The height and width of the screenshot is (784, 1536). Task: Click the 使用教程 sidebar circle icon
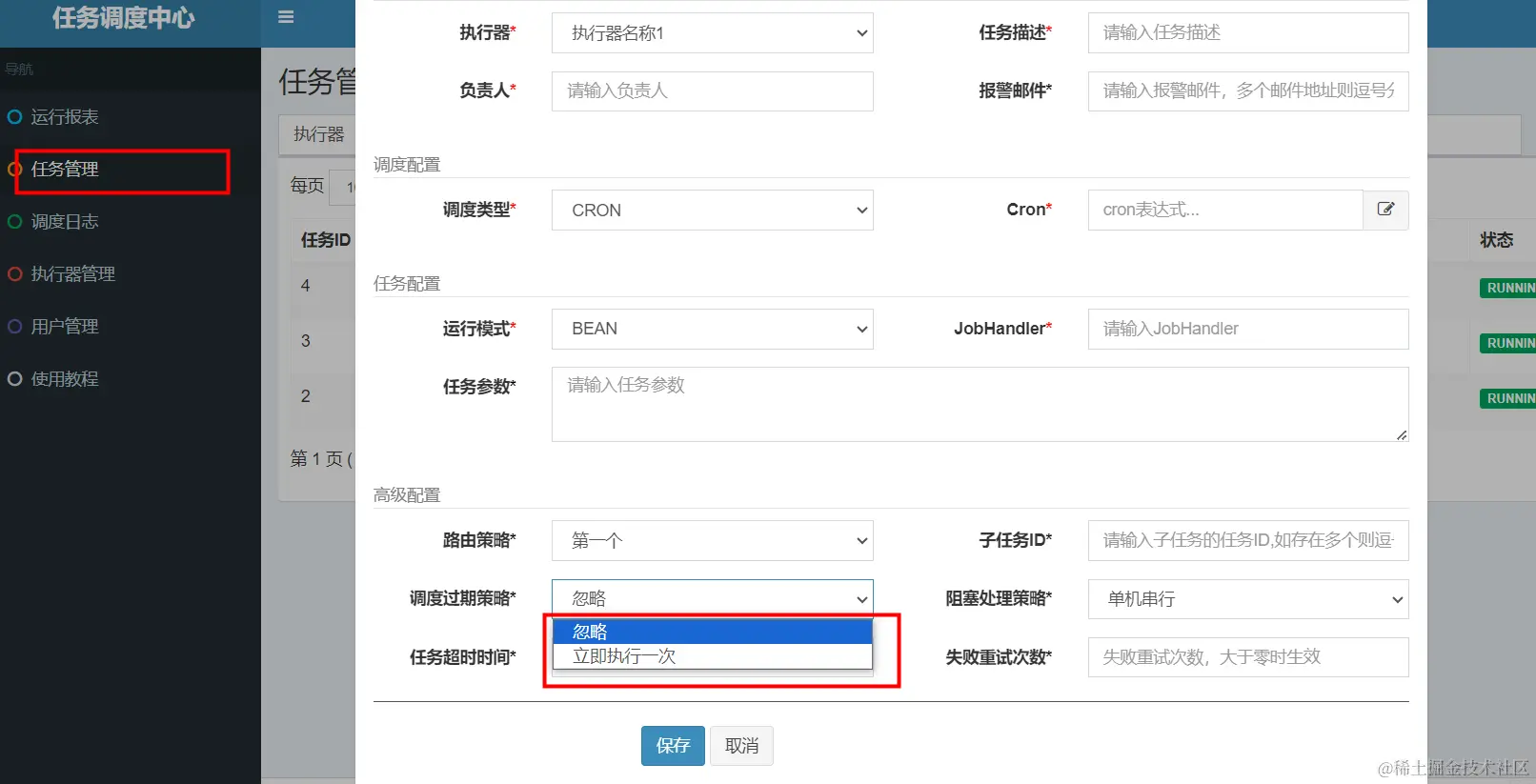14,379
